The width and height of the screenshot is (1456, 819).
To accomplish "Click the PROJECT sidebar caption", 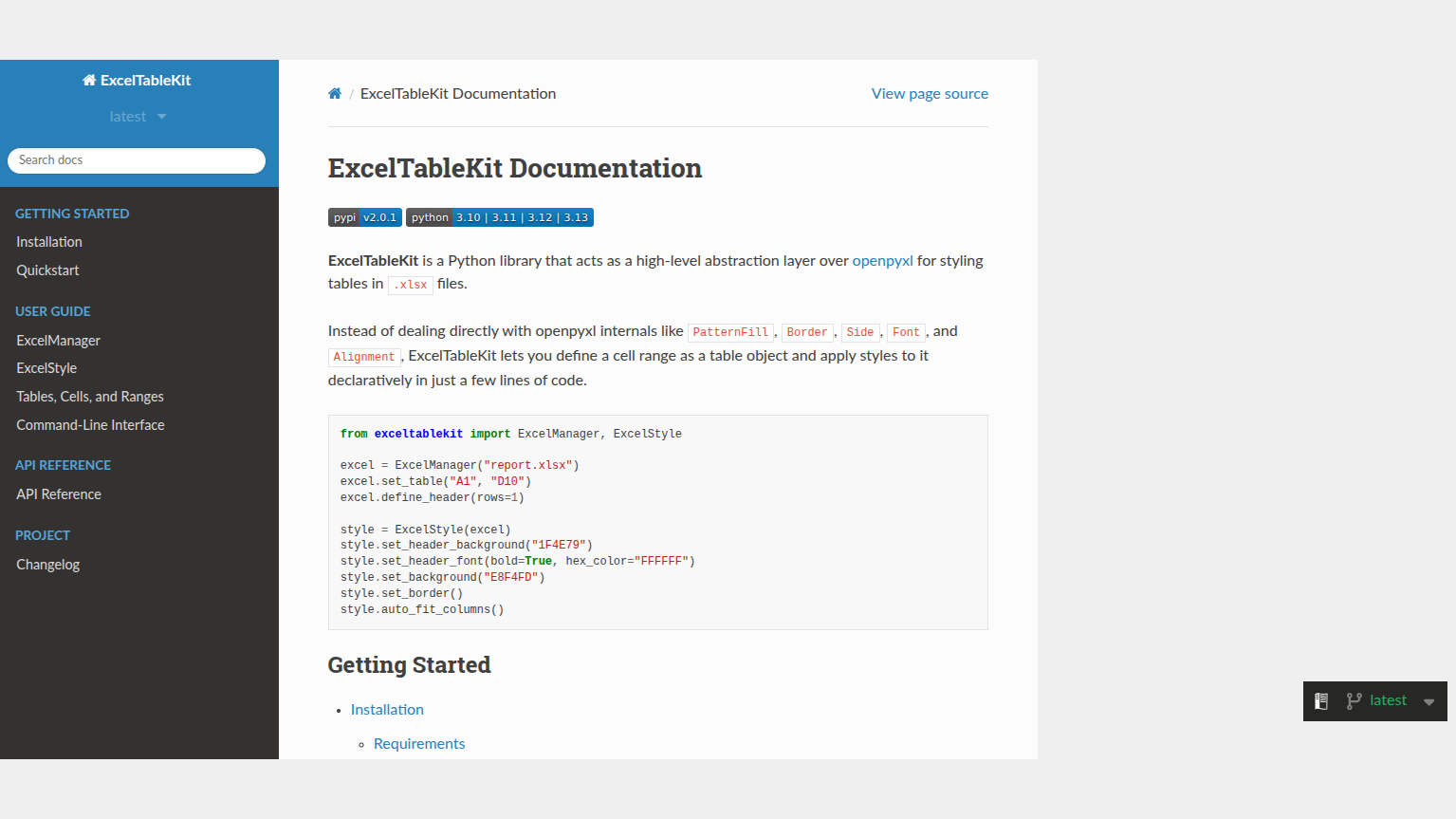I will click(x=43, y=535).
